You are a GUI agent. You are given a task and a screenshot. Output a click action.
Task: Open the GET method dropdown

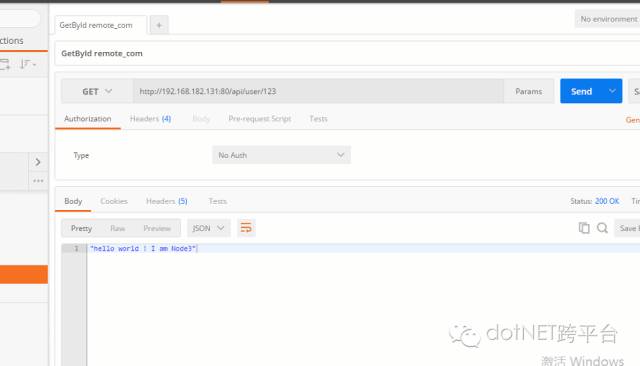(97, 91)
